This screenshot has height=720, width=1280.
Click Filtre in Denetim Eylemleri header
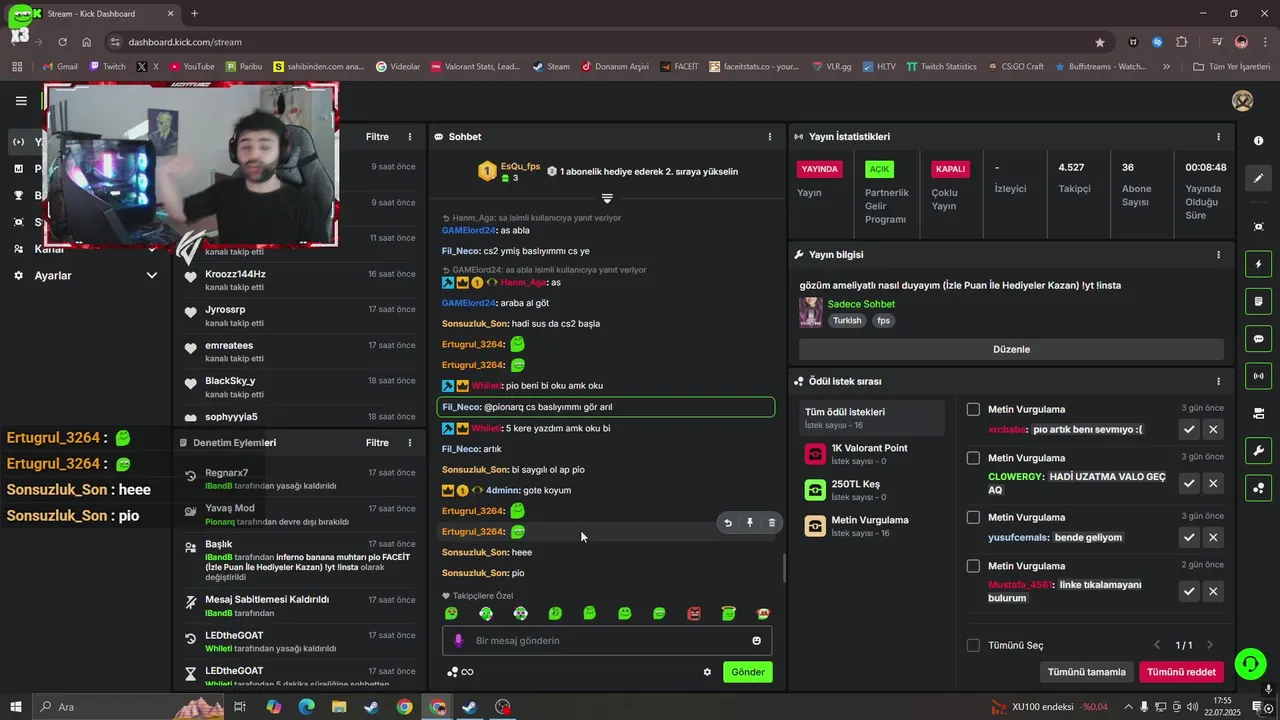377,443
